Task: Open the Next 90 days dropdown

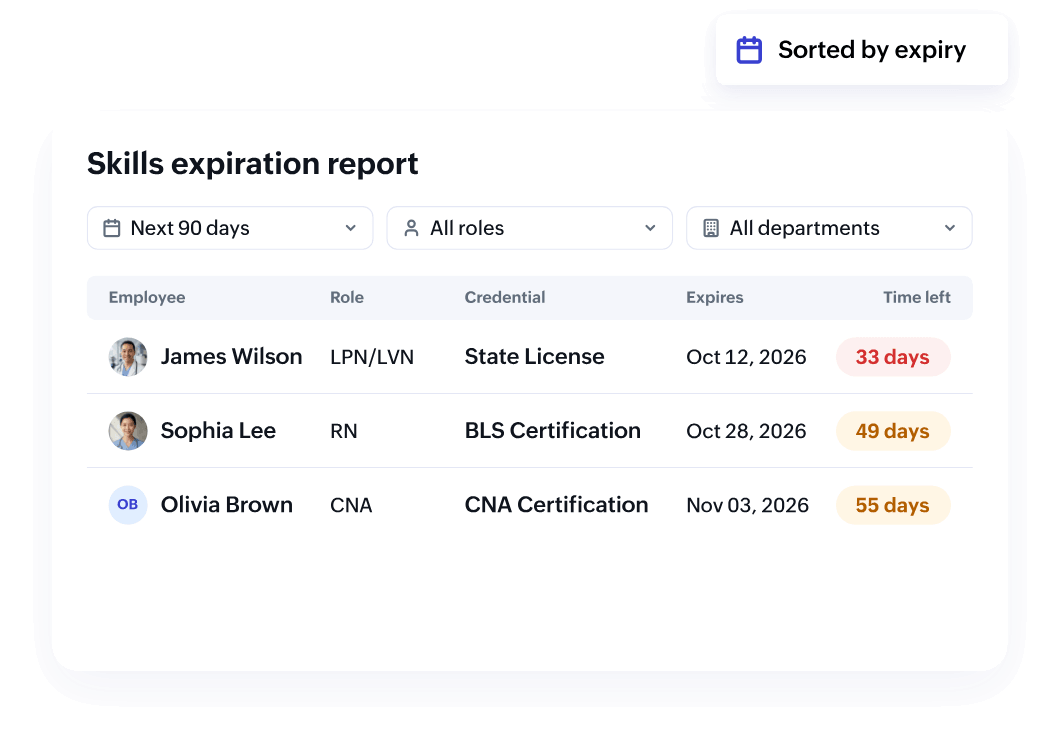Action: tap(230, 228)
